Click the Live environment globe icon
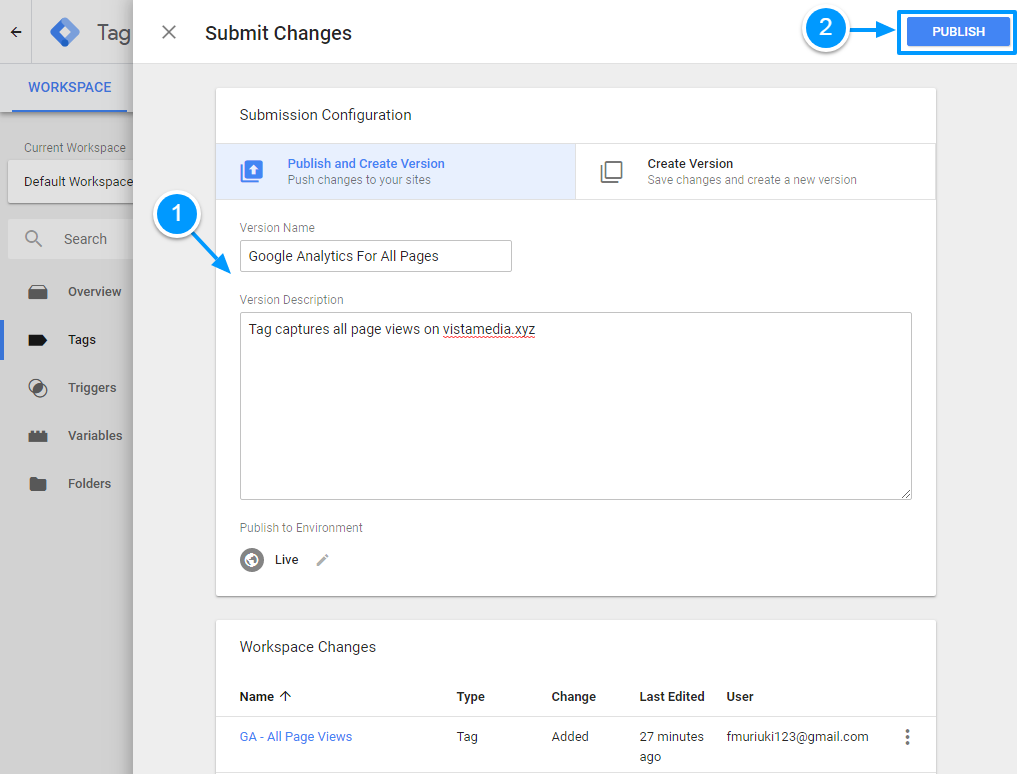Screen dimensions: 1017x774 click(x=252, y=560)
